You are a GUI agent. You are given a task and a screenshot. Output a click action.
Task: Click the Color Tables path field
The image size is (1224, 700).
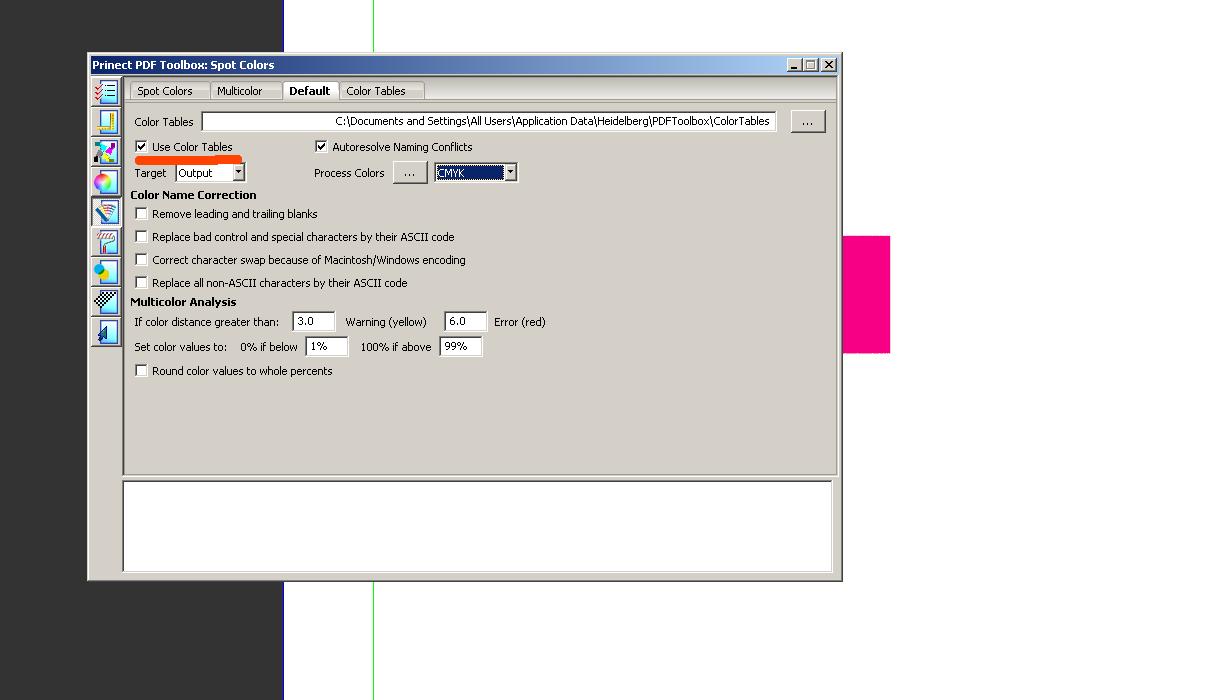point(489,121)
